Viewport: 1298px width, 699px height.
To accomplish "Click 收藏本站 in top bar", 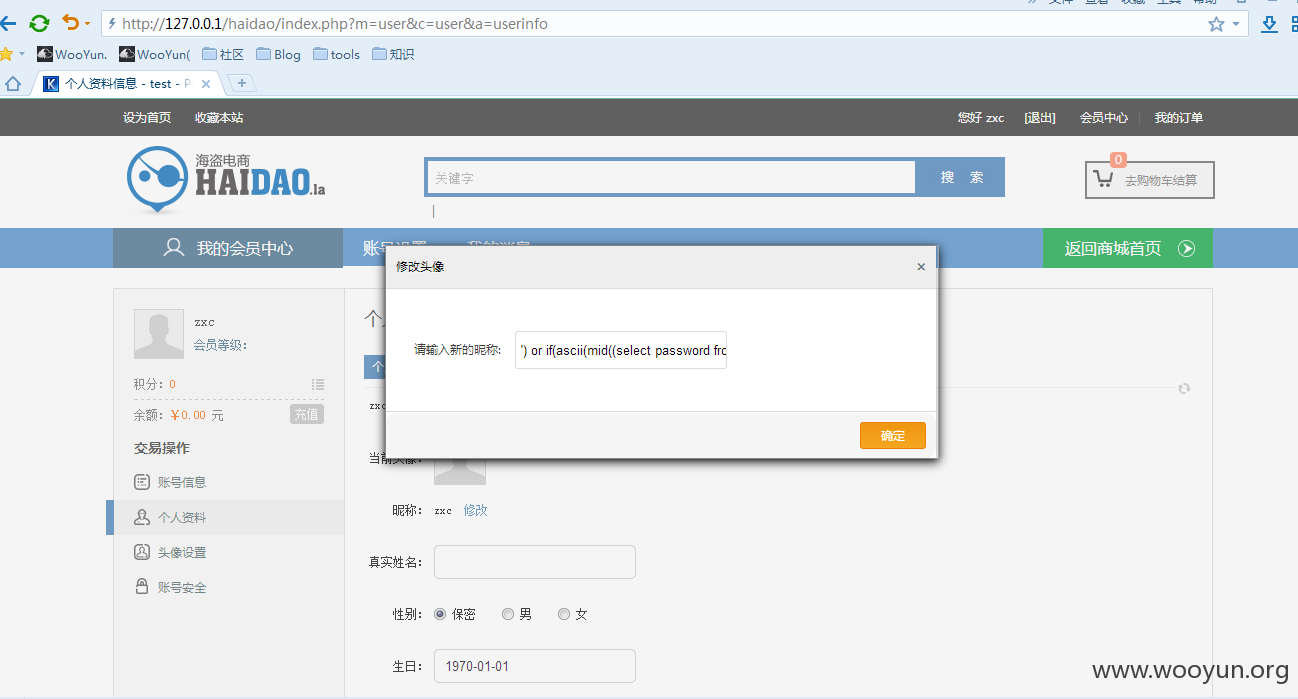I will point(219,118).
